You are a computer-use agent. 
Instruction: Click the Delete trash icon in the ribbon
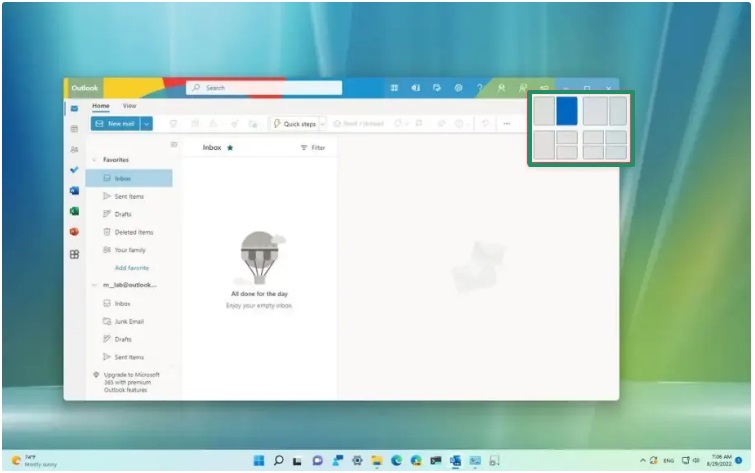tap(173, 124)
